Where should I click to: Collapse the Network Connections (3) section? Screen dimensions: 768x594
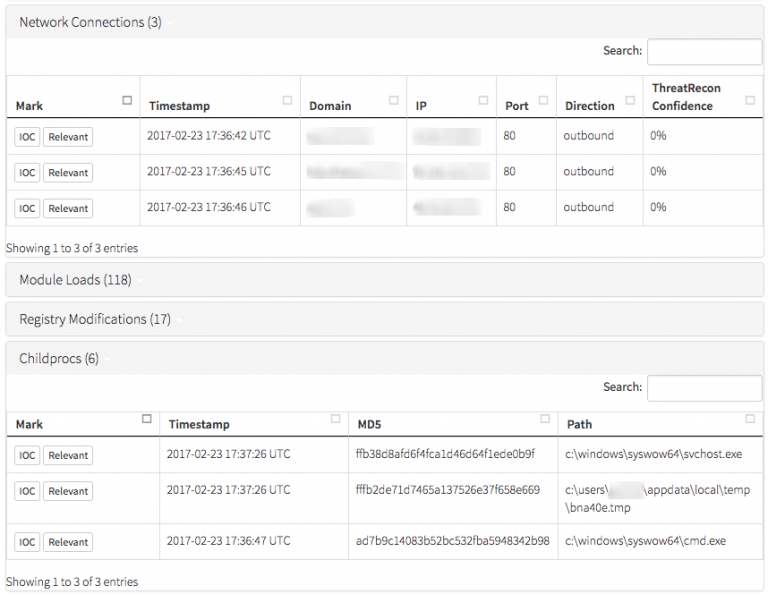tap(90, 22)
